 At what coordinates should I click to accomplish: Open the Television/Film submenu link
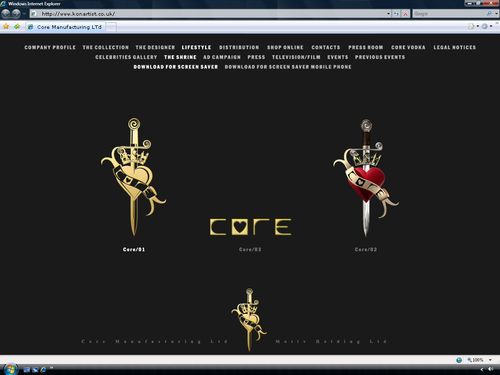point(296,57)
